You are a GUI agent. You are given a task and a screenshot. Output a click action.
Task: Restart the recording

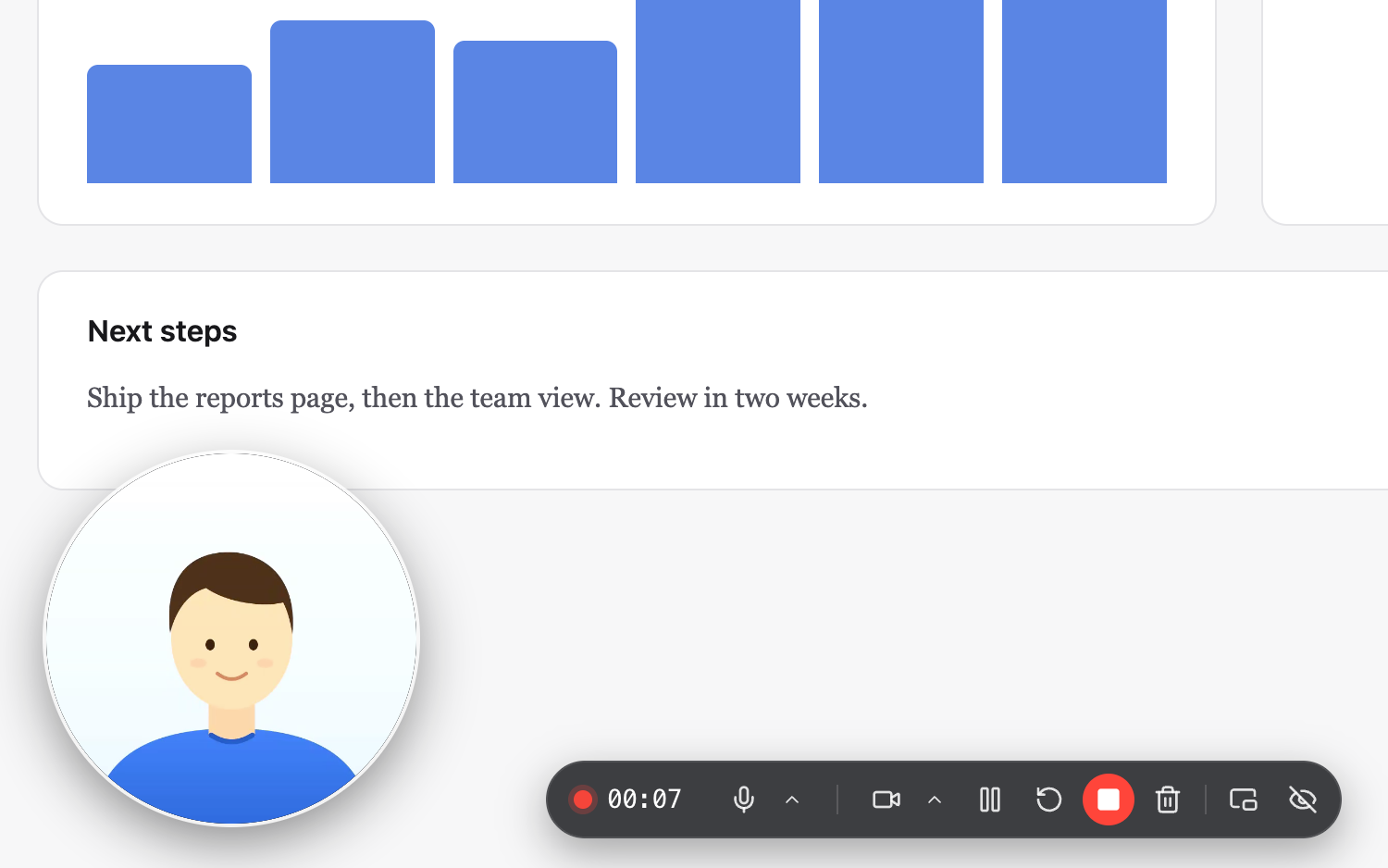click(x=1049, y=800)
